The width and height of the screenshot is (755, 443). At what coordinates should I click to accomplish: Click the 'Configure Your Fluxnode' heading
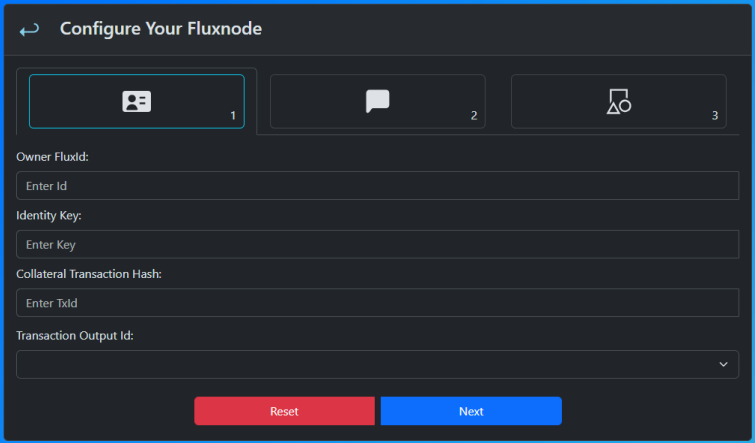click(160, 29)
